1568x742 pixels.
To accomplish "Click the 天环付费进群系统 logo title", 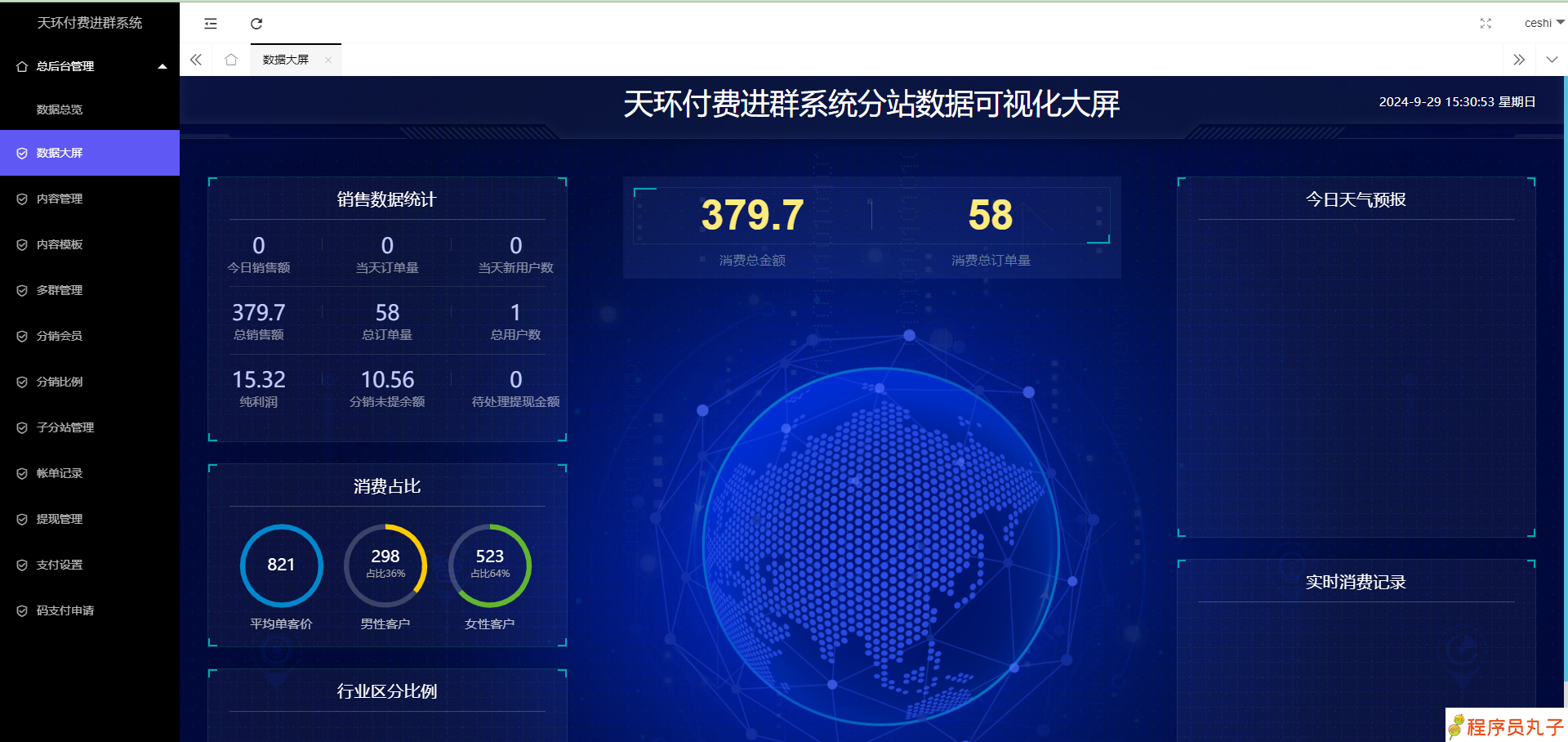I will [90, 23].
